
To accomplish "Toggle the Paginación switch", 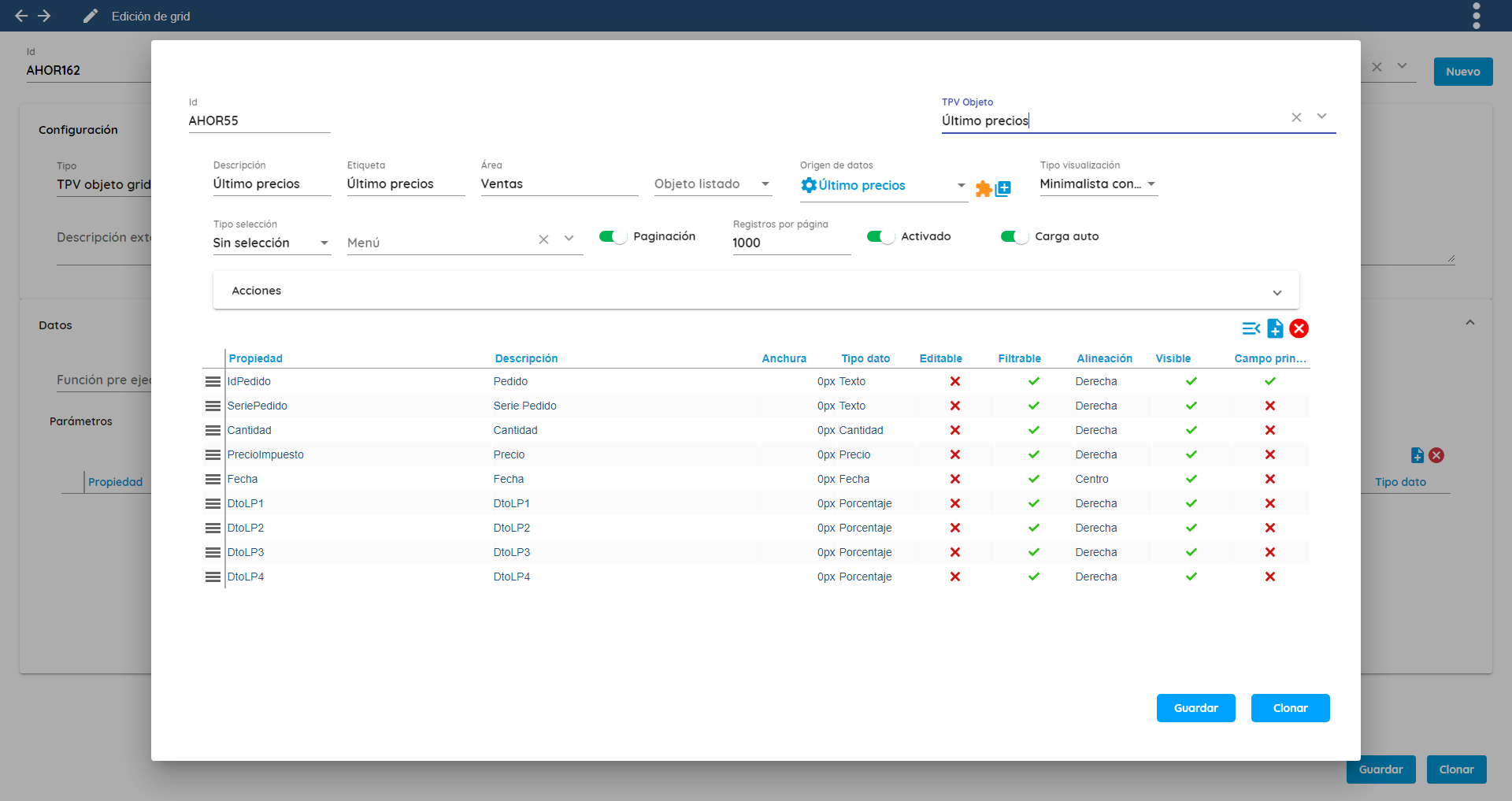I will click(613, 236).
